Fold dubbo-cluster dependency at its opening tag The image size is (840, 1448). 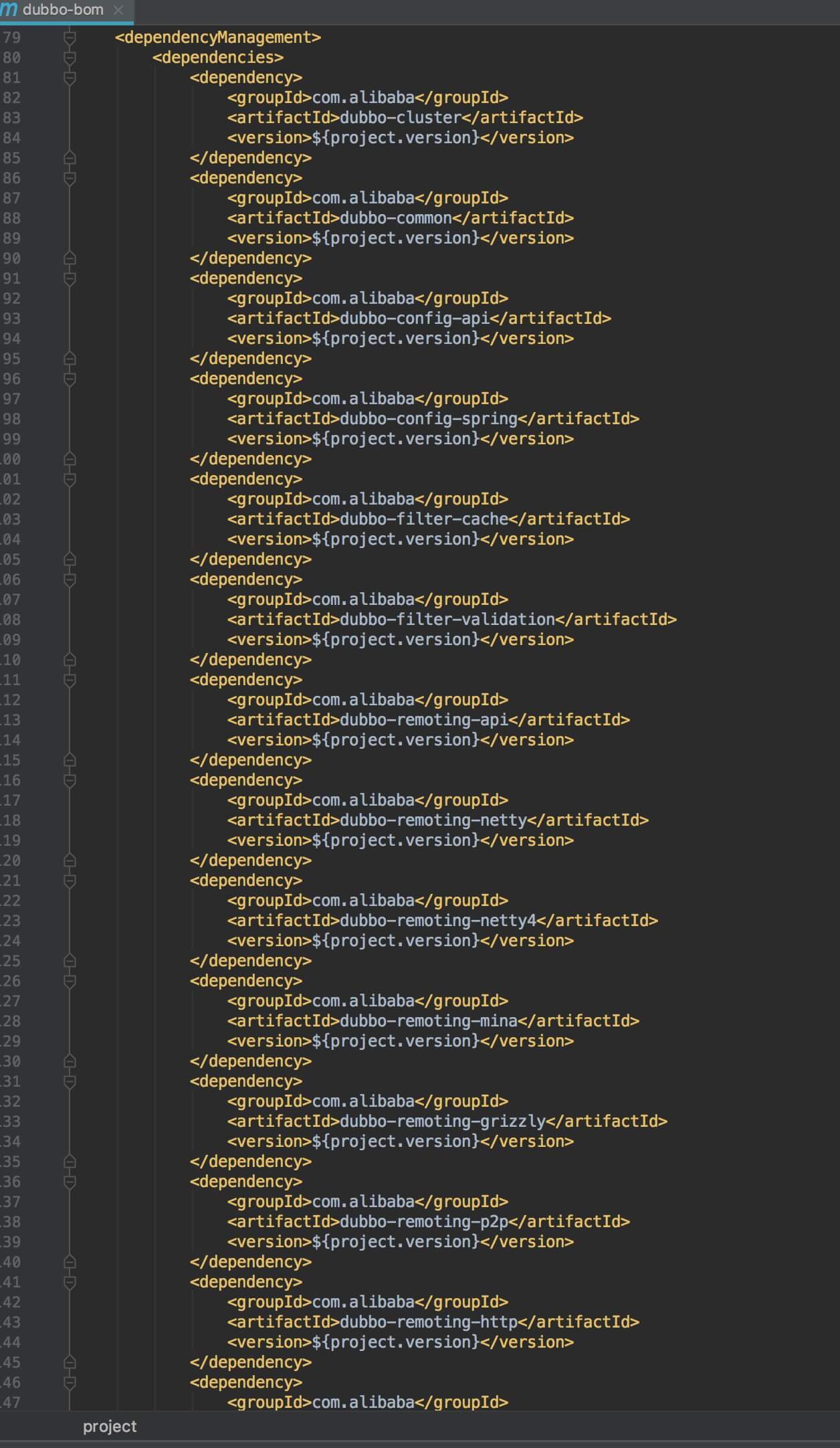70,78
